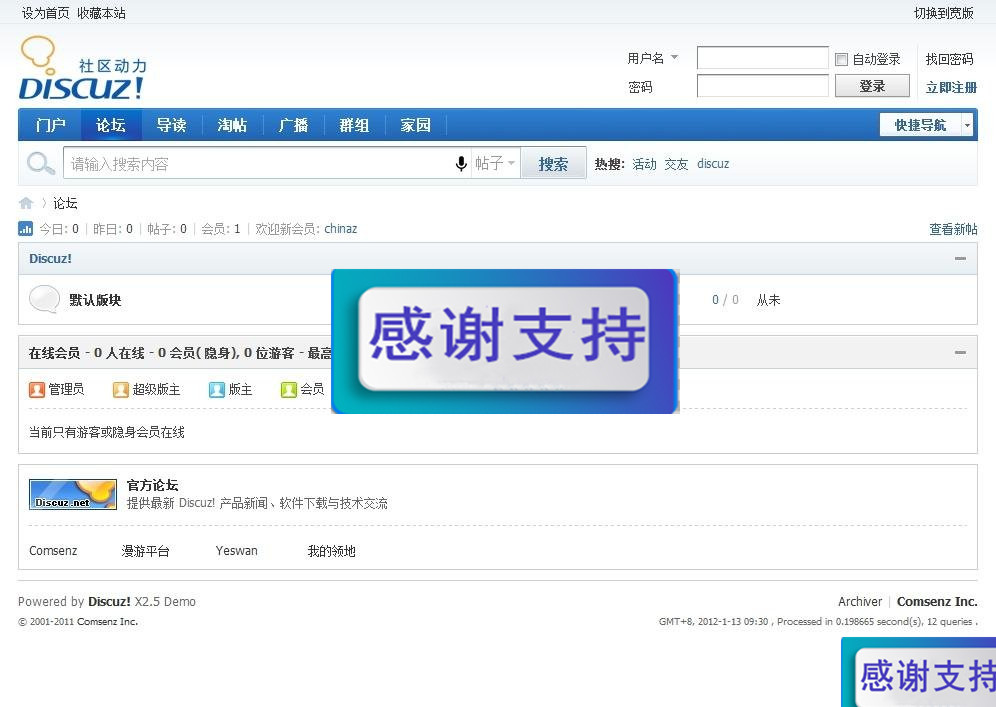Open the 群组 nav tab
Viewport: 996px width, 707px height.
pos(354,125)
